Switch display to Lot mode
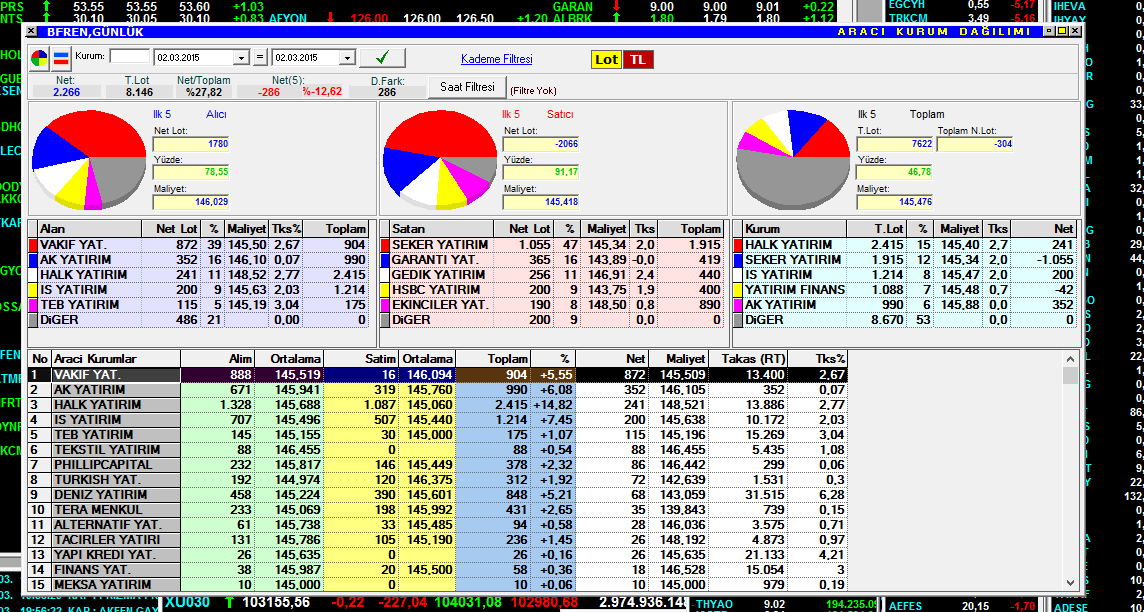Image resolution: width=1144 pixels, height=612 pixels. coord(606,60)
